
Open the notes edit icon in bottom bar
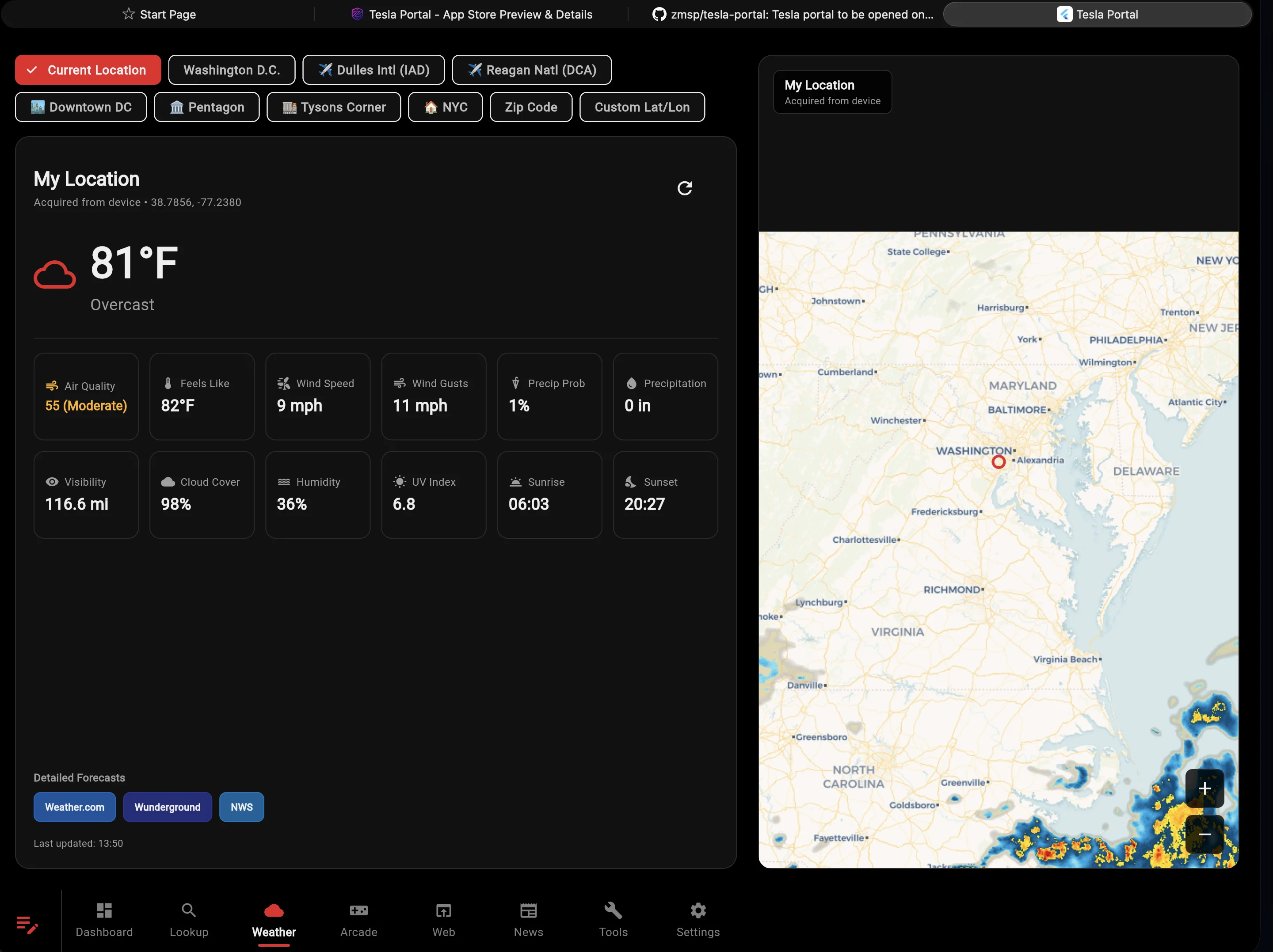tap(27, 924)
